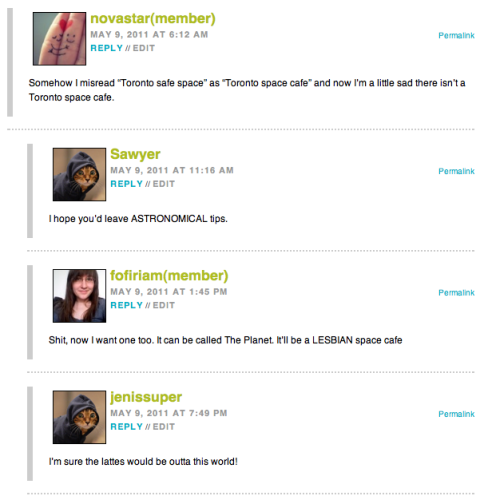This screenshot has height=500, width=484.
Task: Open fofiriam's profile photo
Action: (x=79, y=296)
